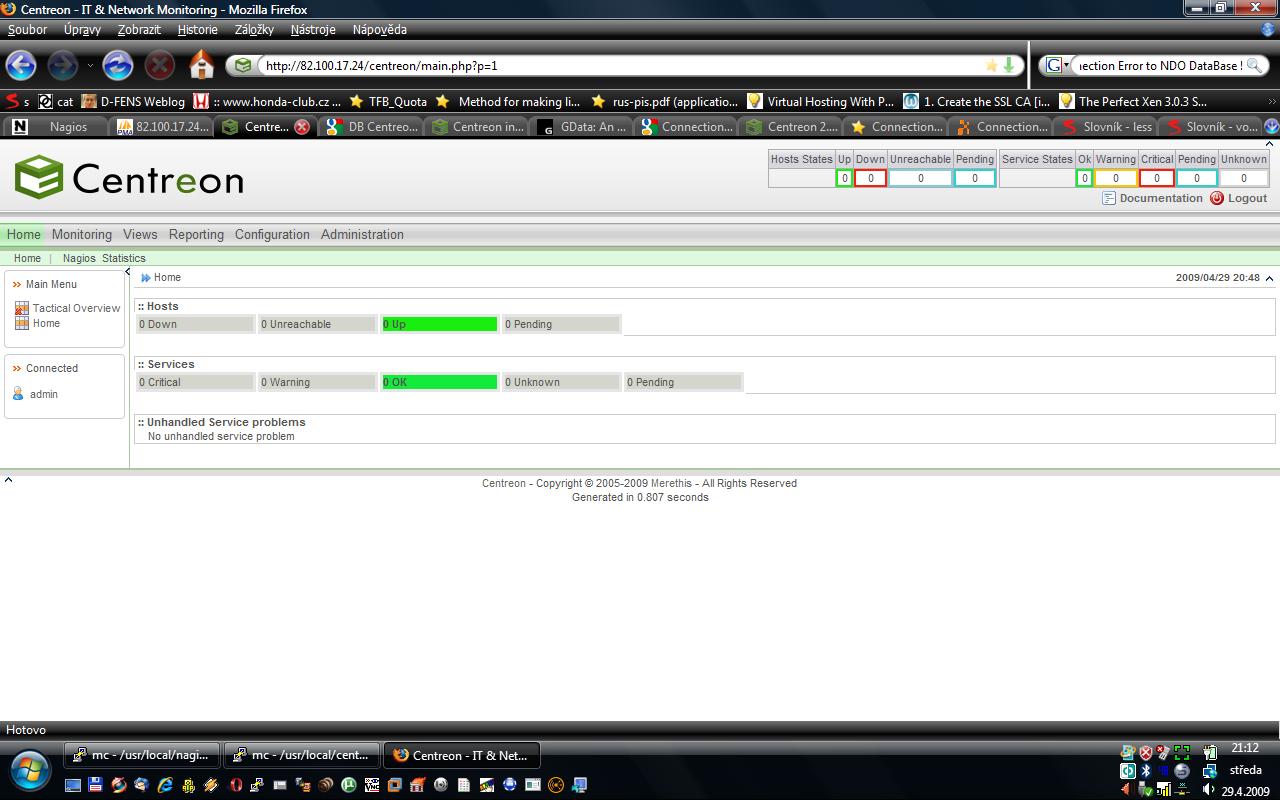Open the Tactical Overview link
The image size is (1280, 800).
coord(76,308)
